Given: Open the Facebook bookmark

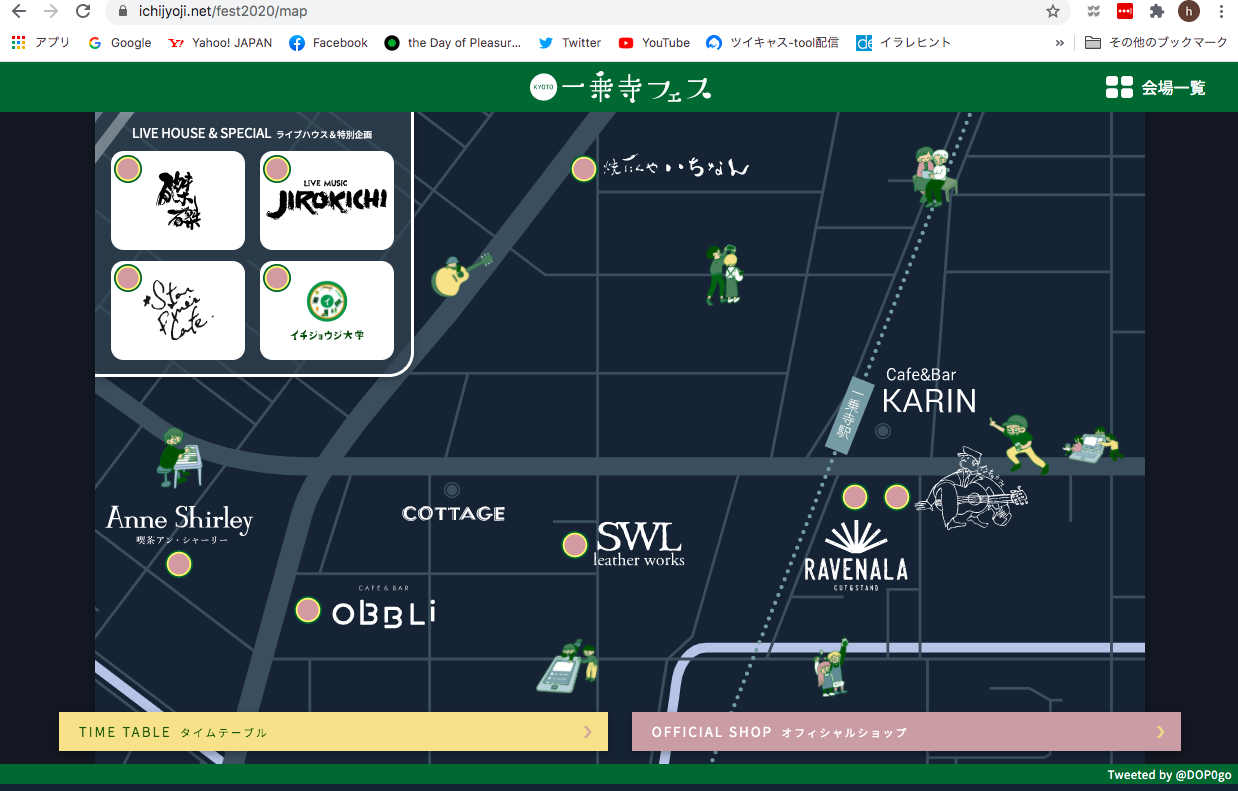Looking at the screenshot, I should point(328,43).
